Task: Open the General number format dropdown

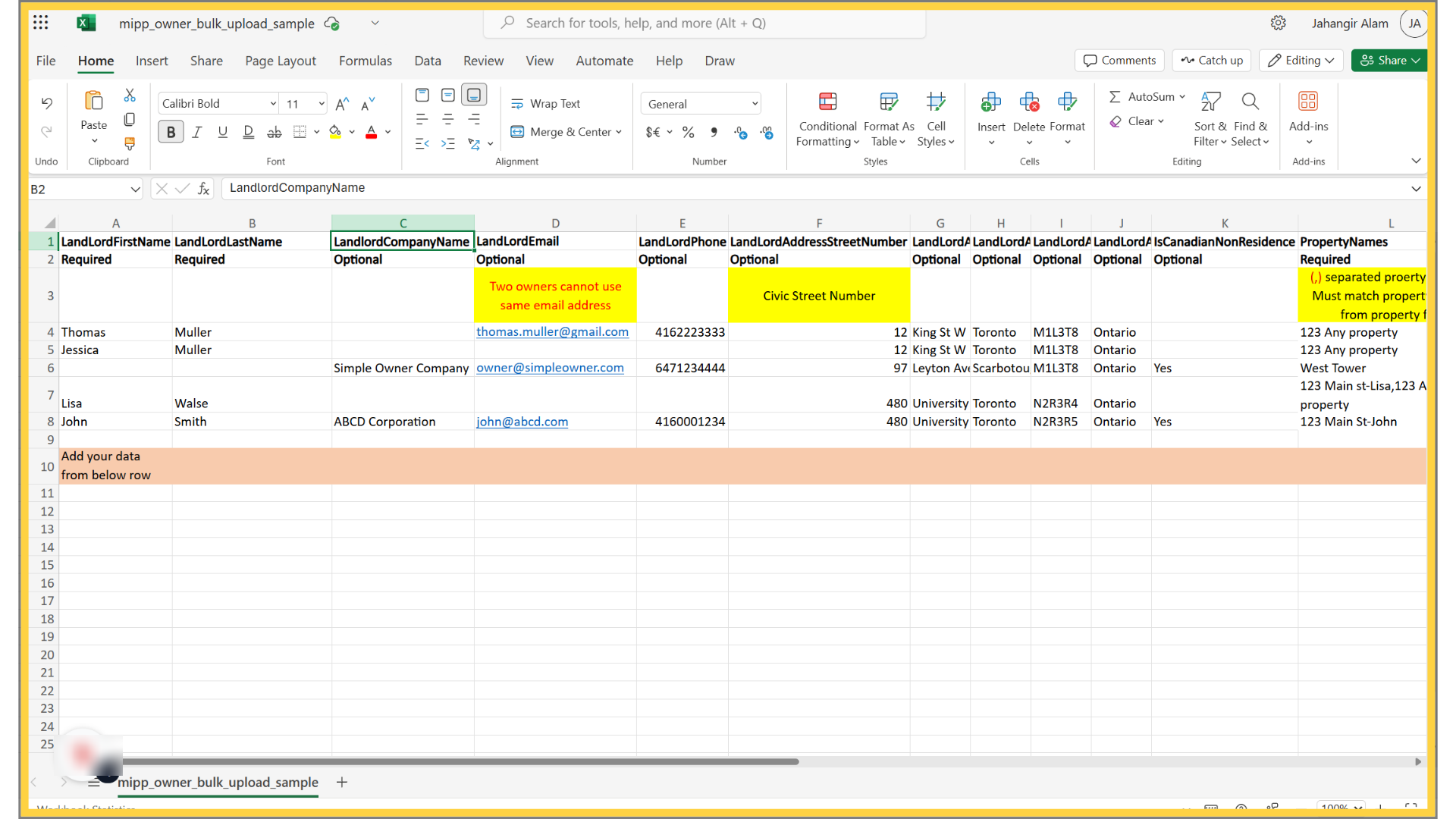Action: click(701, 104)
